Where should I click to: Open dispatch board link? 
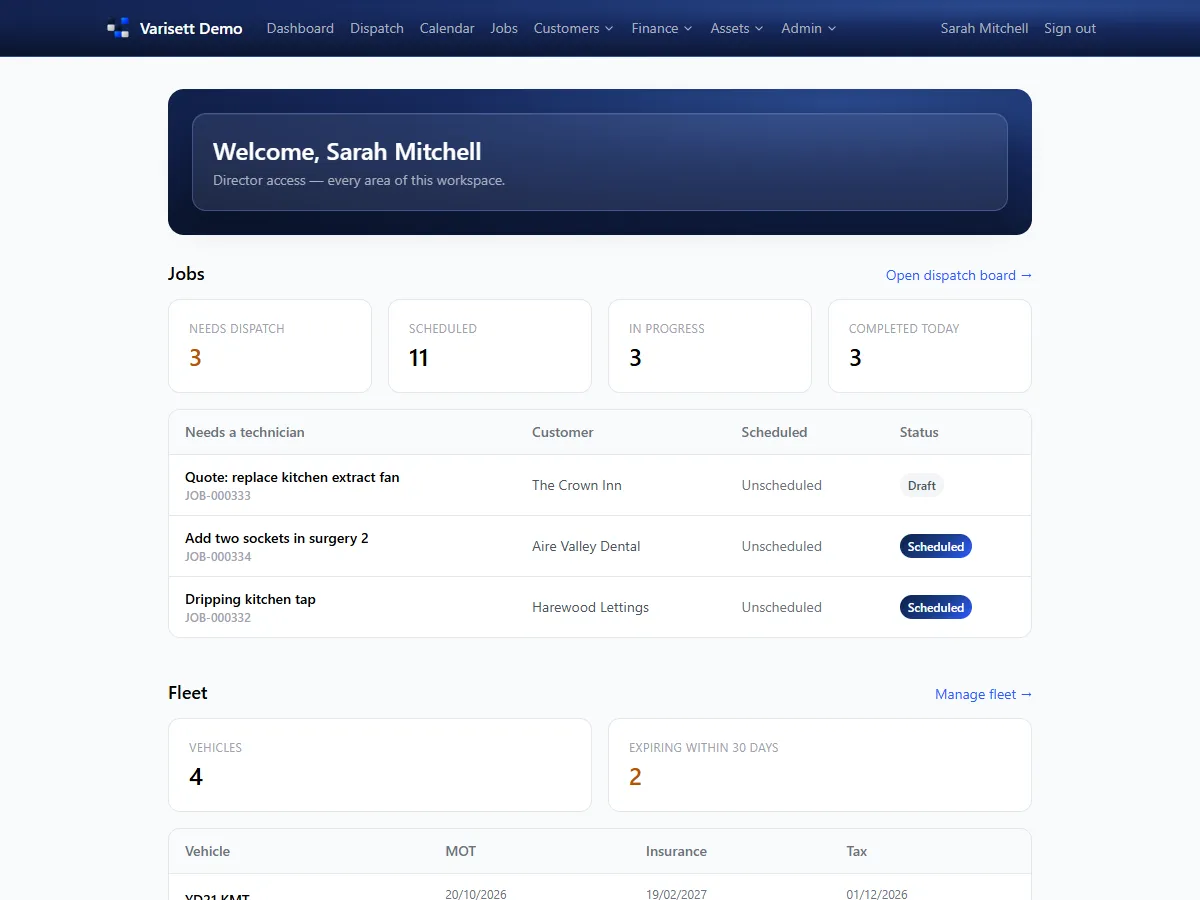959,275
